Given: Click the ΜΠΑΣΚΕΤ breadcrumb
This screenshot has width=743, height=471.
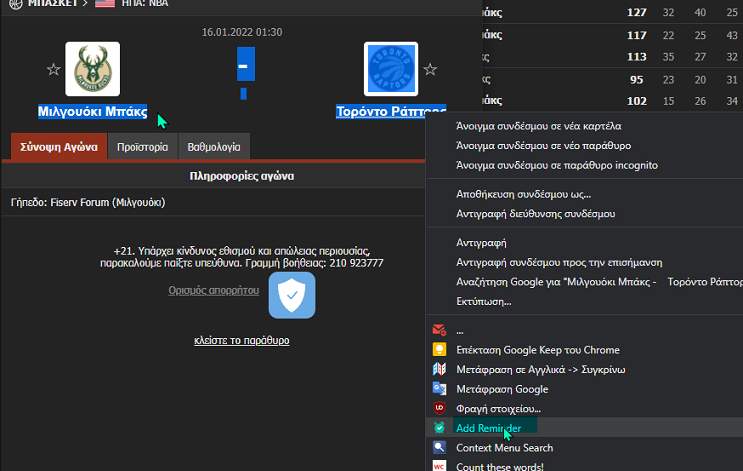Looking at the screenshot, I should click(53, 3).
